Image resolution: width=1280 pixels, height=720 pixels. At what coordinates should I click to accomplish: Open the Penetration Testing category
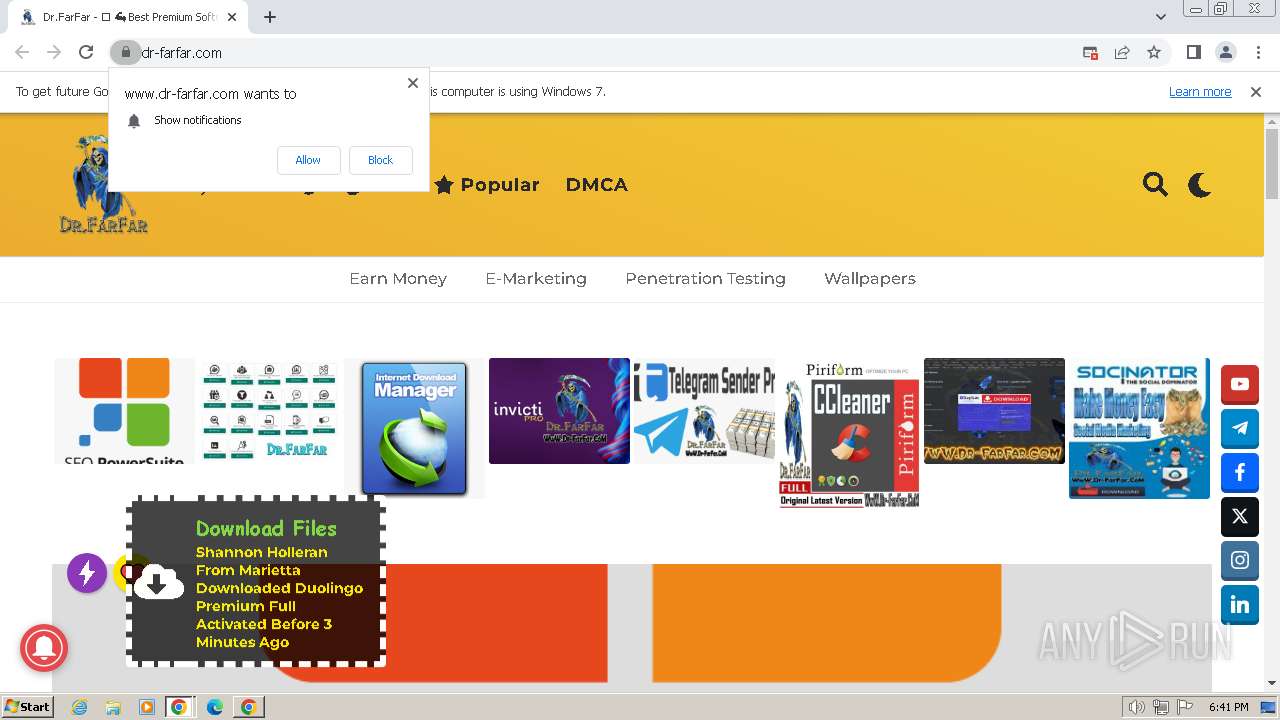coord(705,278)
